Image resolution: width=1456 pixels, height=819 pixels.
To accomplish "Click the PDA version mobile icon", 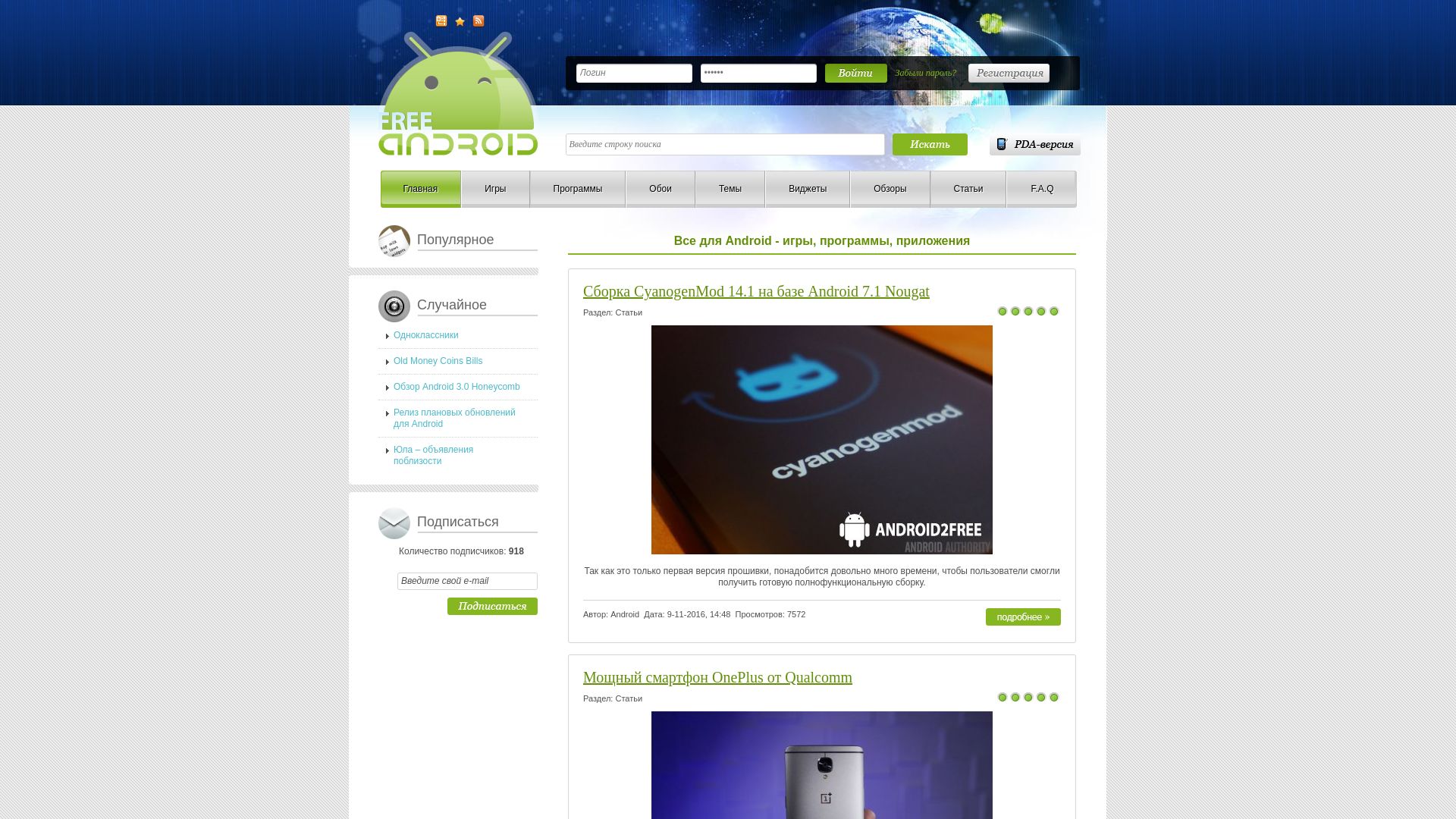I will (x=1001, y=144).
